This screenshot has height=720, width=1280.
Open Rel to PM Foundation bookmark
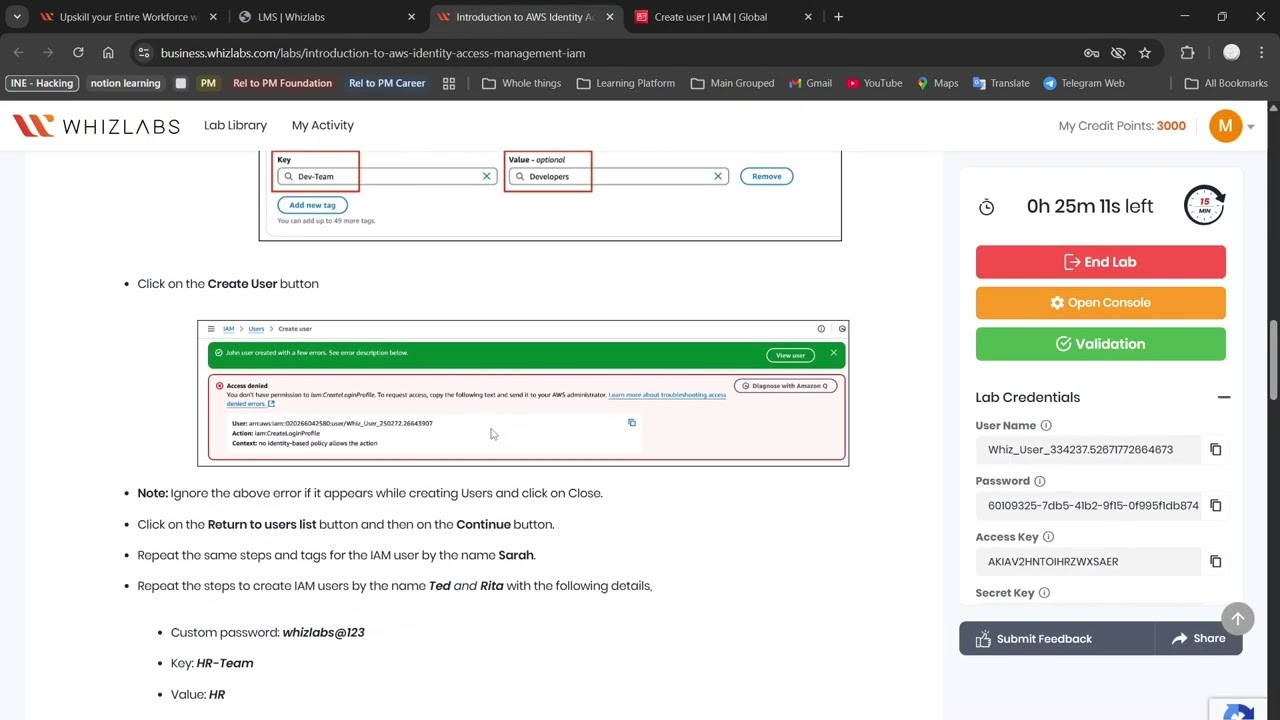(x=282, y=83)
